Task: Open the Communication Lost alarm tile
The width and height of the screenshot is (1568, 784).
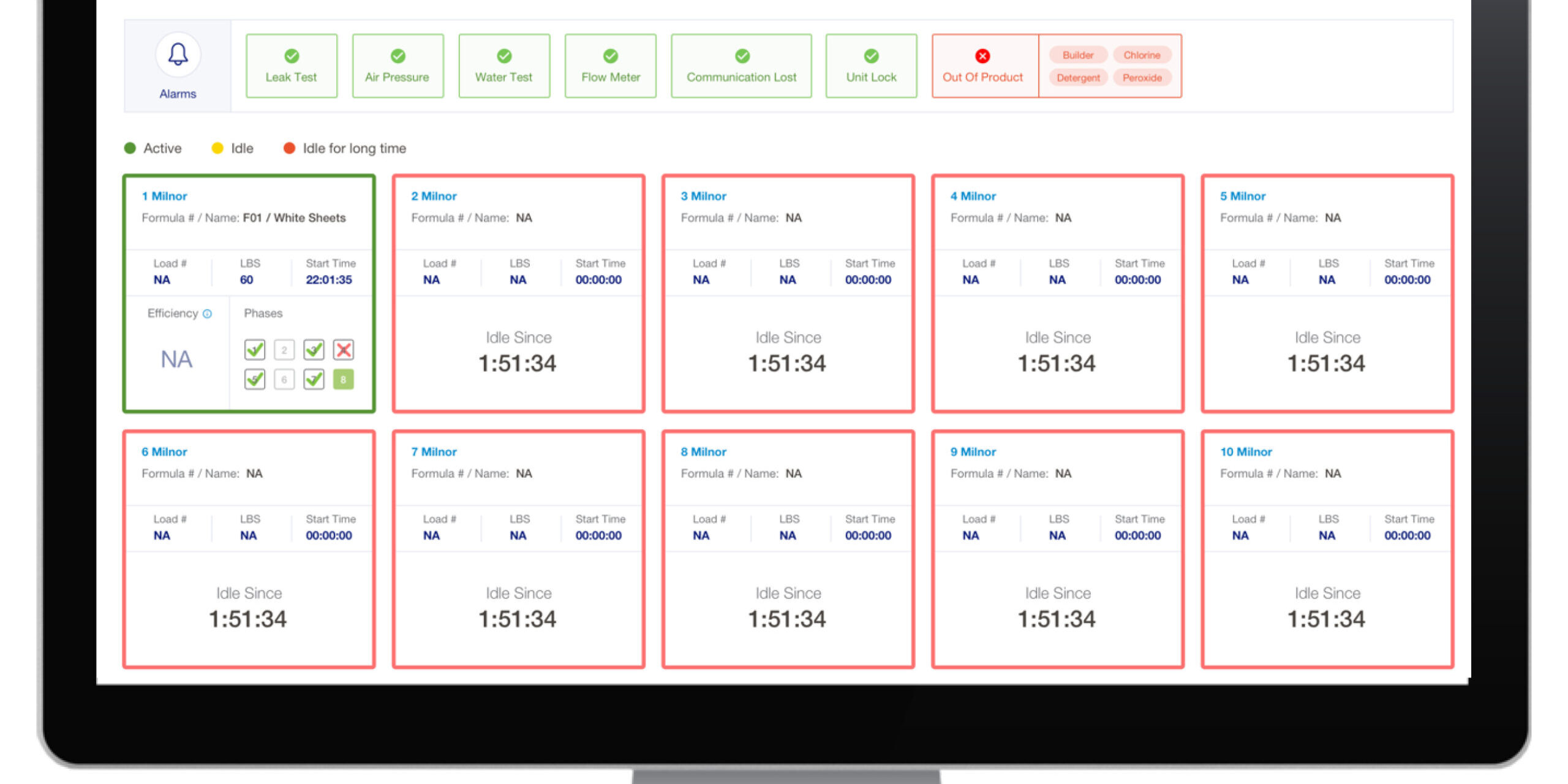Action: pyautogui.click(x=741, y=66)
